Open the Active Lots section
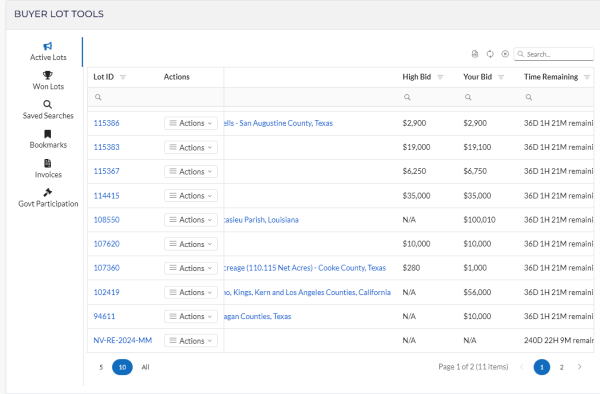 coord(48,52)
